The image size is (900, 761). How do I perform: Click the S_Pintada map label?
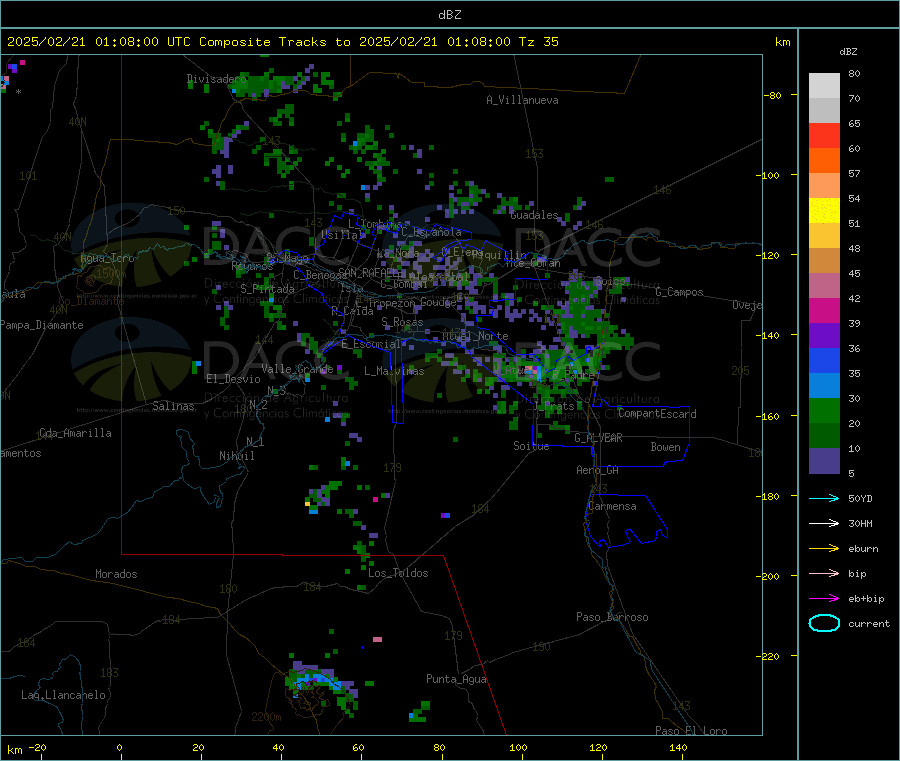267,289
